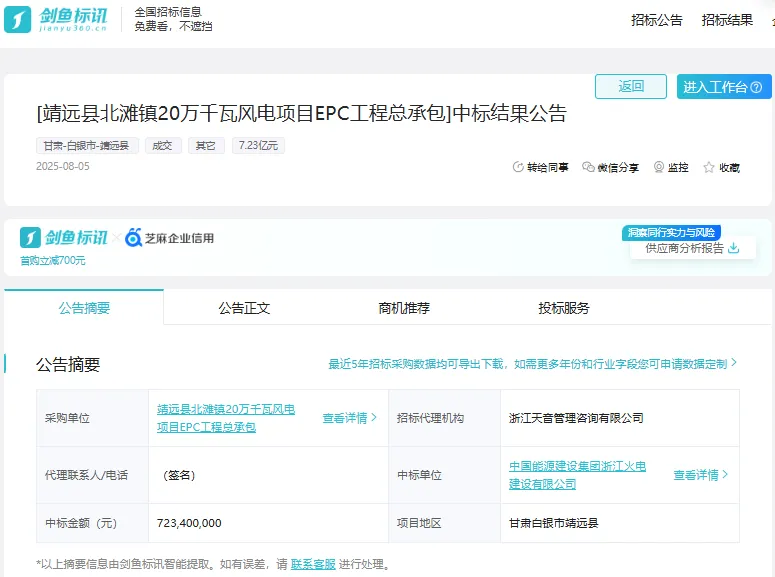Click the 剑鱼标讯 logo in header
The image size is (775, 577).
coord(60,19)
